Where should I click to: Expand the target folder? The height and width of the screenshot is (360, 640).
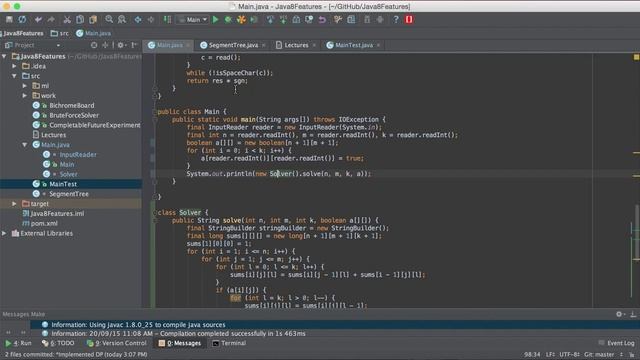pos(14,203)
